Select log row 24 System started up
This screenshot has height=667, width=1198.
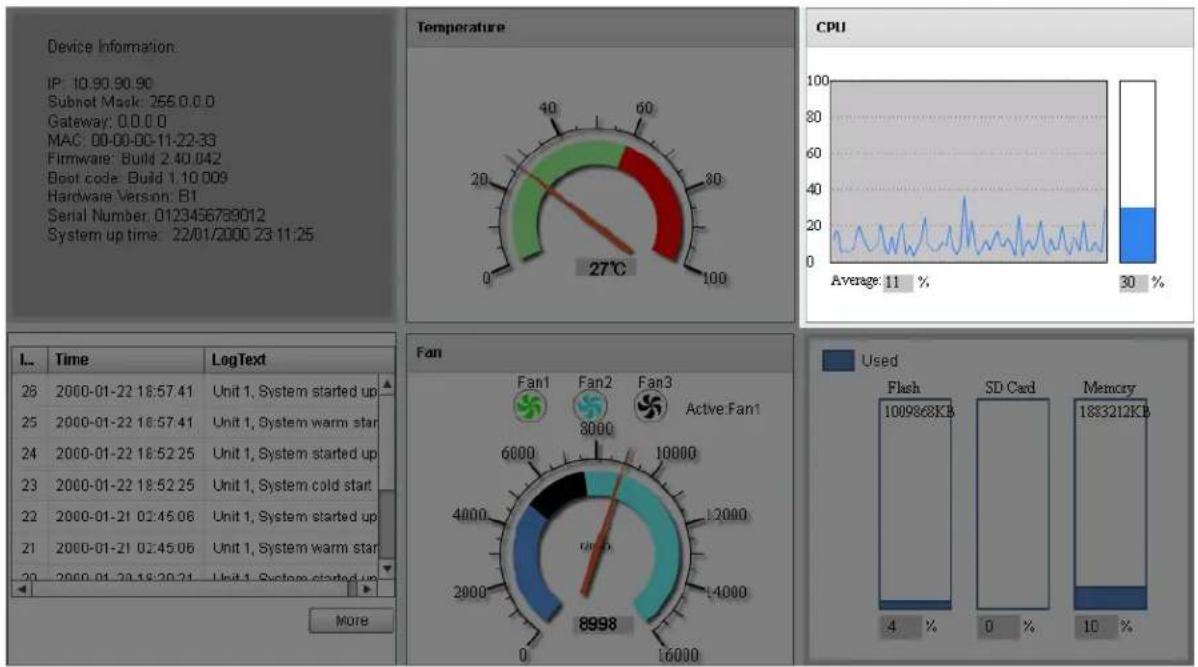tap(196, 454)
